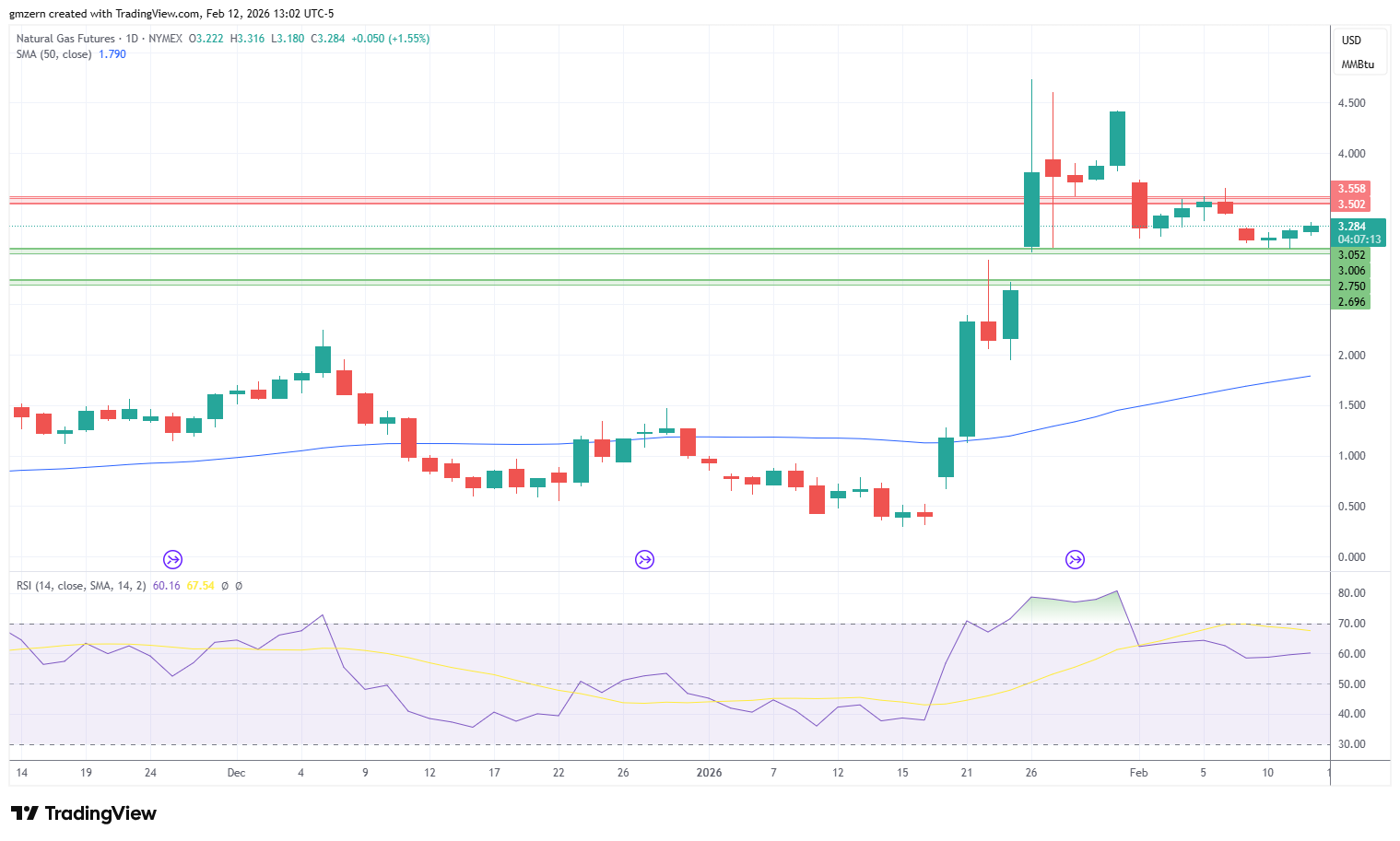The image size is (1400, 841).
Task: Click the low value L3.180
Action: pyautogui.click(x=288, y=39)
